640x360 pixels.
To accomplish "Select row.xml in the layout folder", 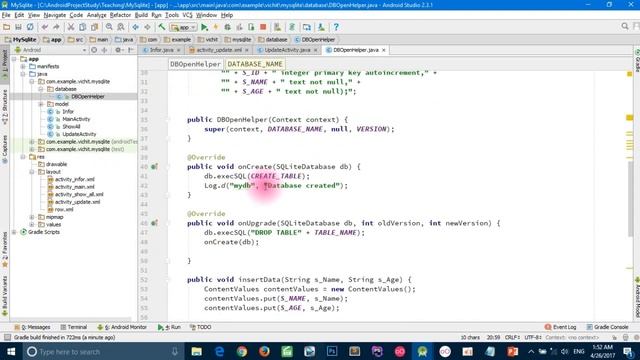I will coord(64,209).
